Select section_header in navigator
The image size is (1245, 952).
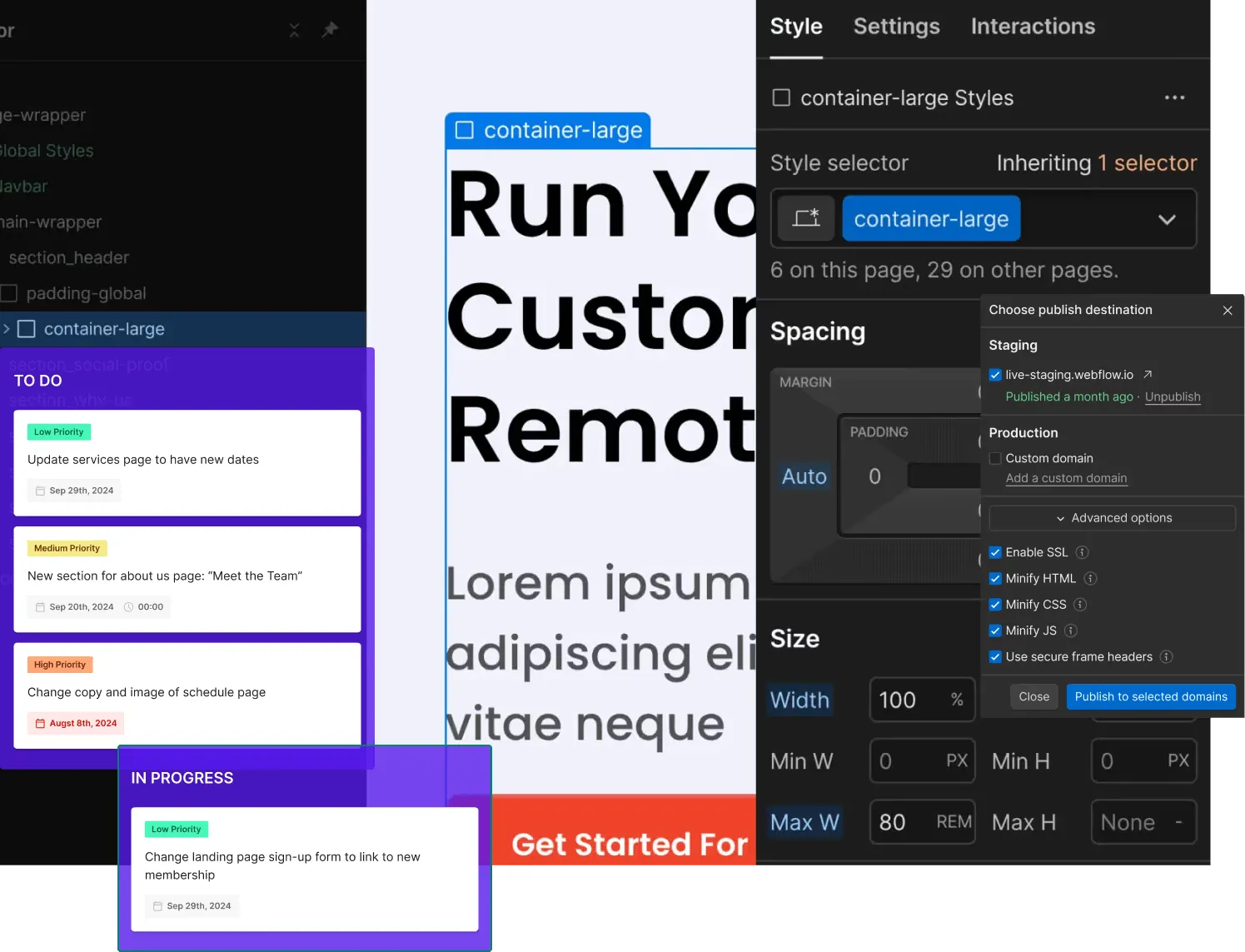tap(69, 257)
